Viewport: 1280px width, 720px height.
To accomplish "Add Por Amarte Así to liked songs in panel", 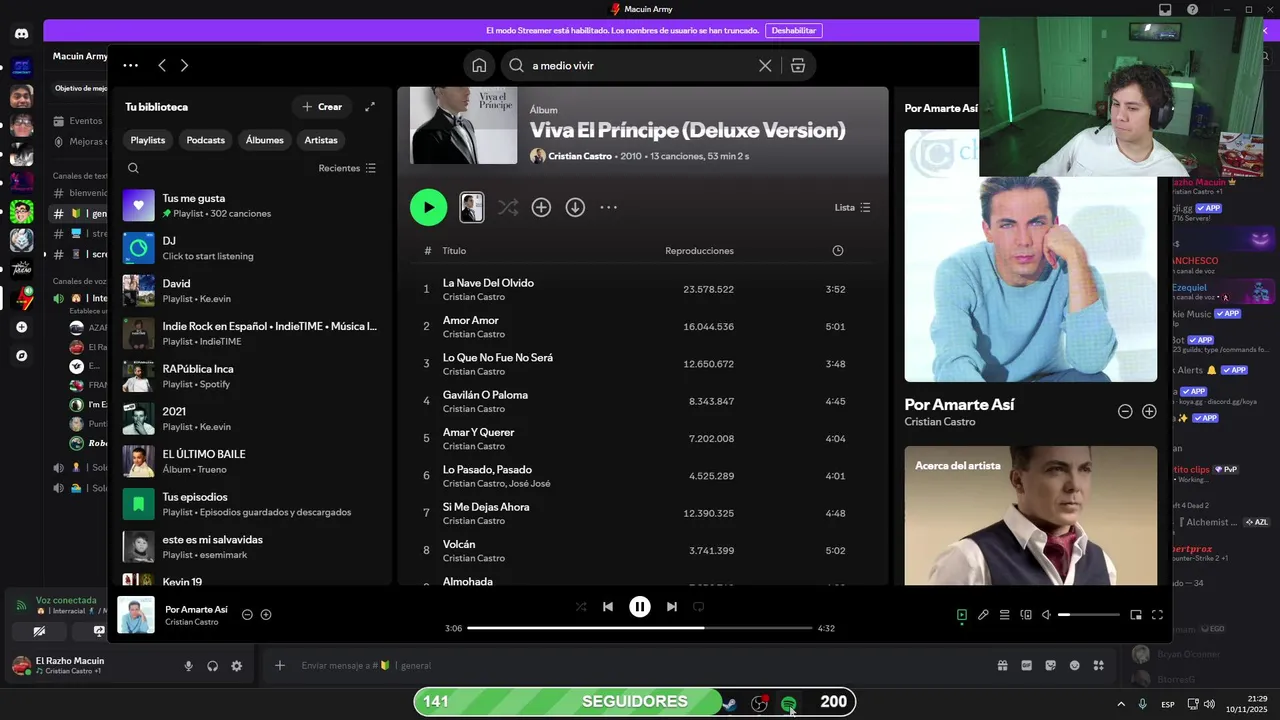I will coord(1149,411).
